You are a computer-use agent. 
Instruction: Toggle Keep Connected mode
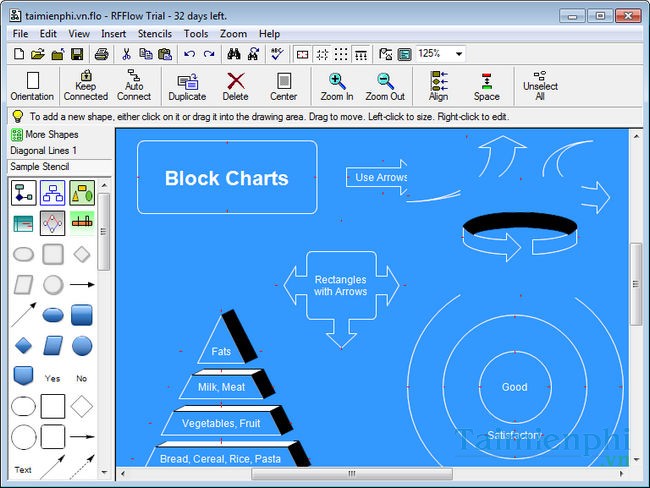point(86,86)
